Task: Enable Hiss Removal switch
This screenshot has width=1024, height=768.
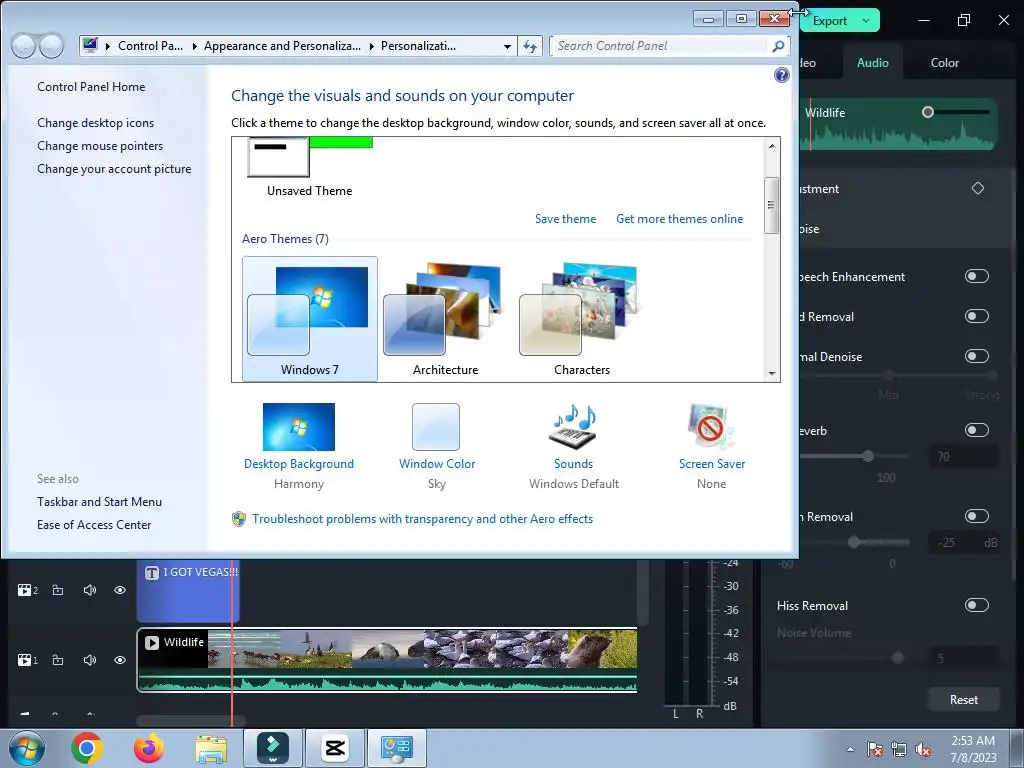Action: (977, 605)
